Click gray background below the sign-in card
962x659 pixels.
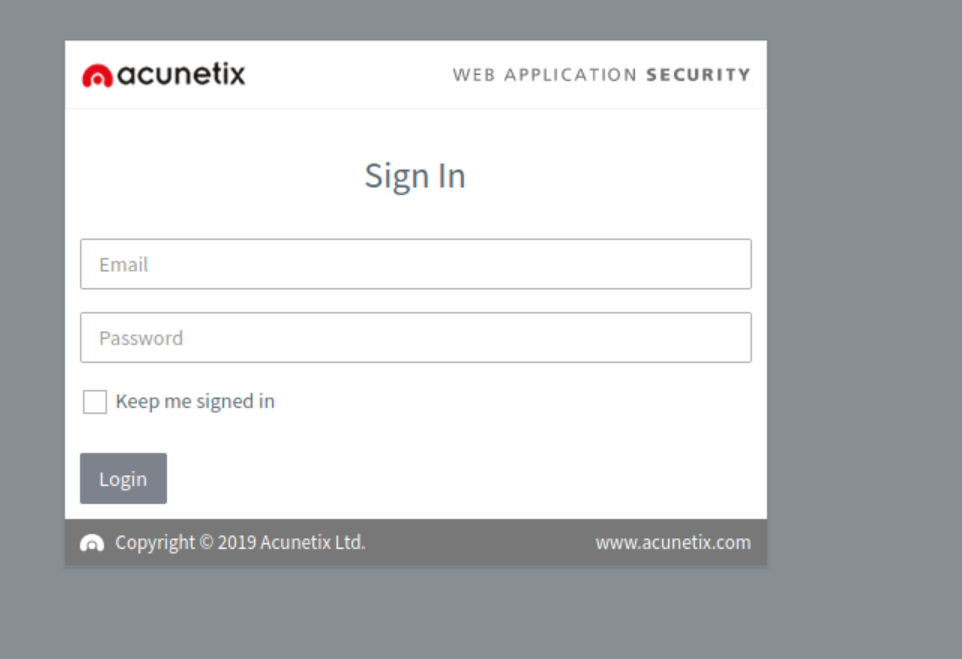pyautogui.click(x=415, y=615)
